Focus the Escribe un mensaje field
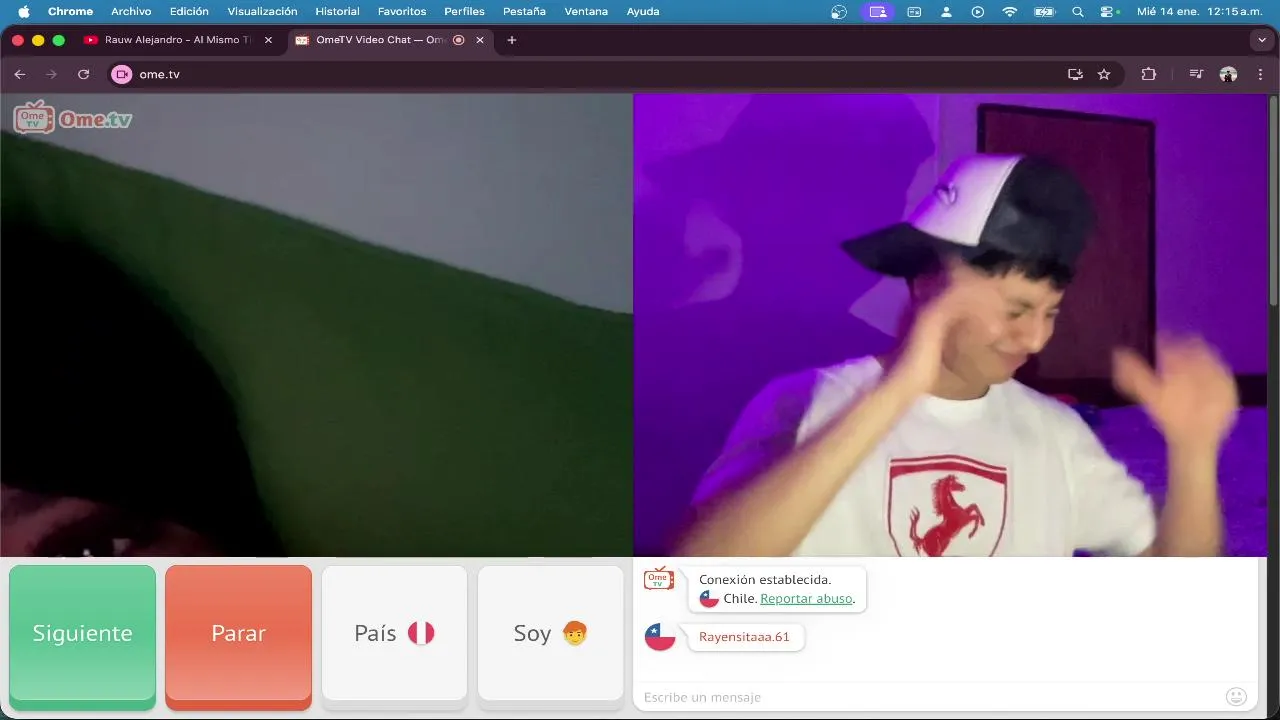 pos(930,697)
